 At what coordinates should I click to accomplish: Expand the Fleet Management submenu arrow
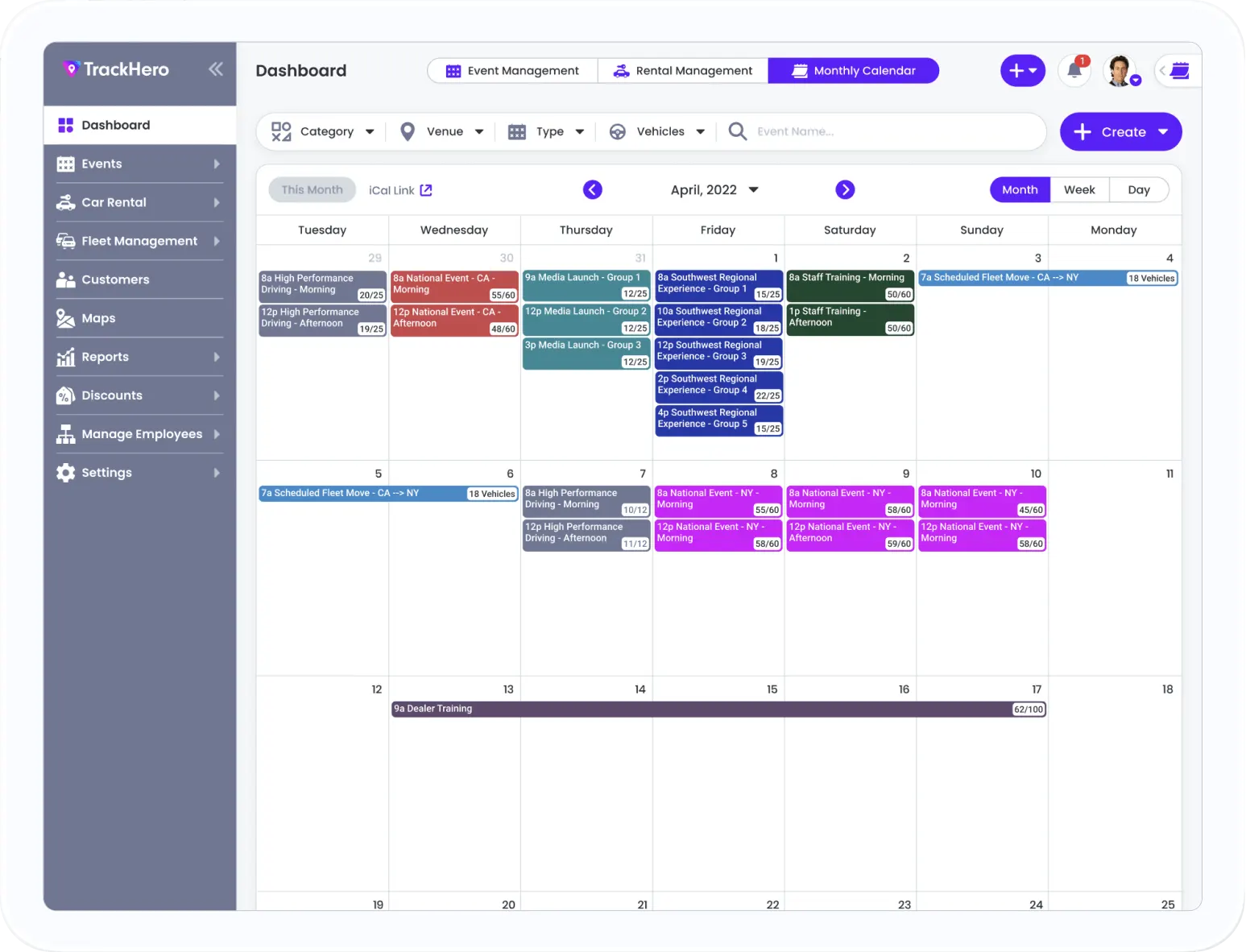tap(217, 241)
